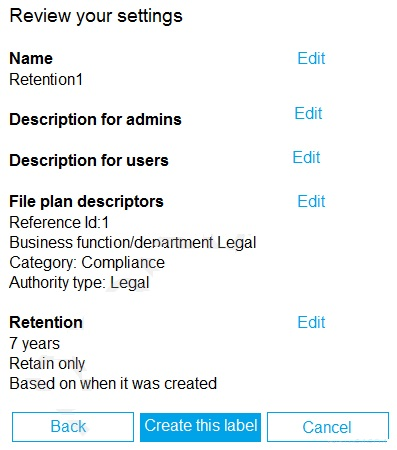
Task: Click the Retention1 name value
Action: (x=46, y=80)
